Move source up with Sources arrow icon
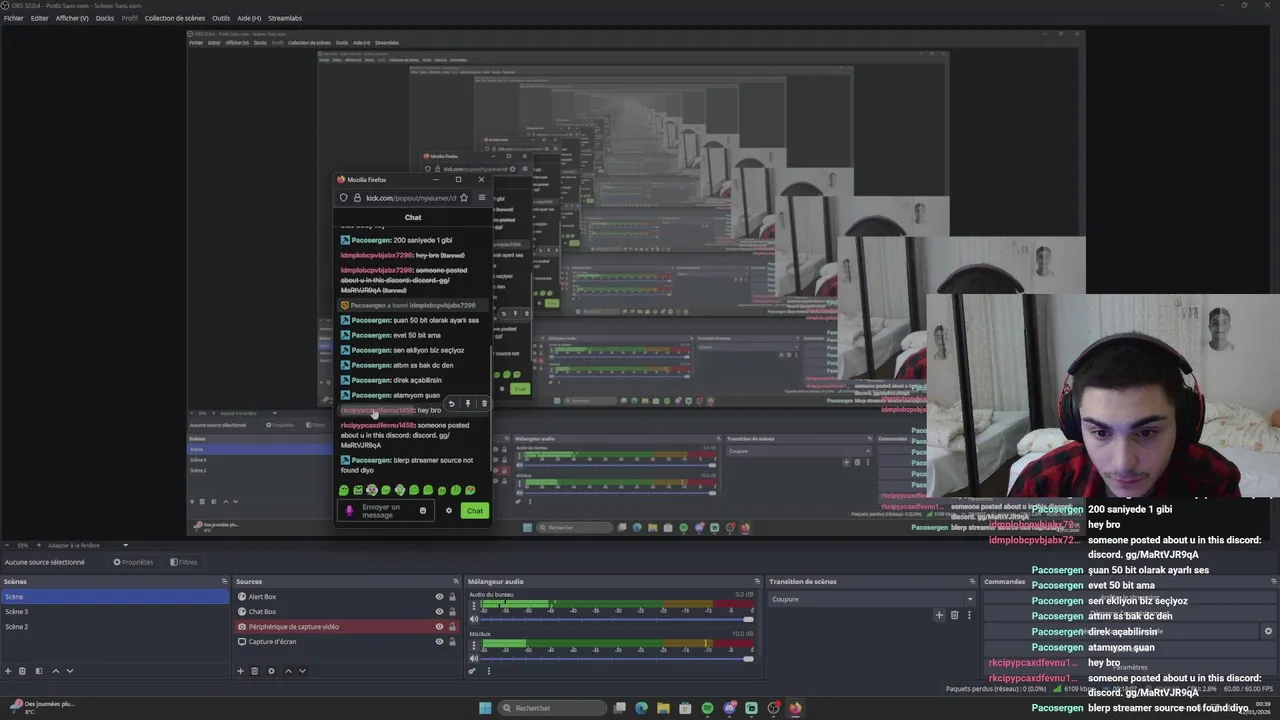The height and width of the screenshot is (720, 1280). [x=288, y=671]
